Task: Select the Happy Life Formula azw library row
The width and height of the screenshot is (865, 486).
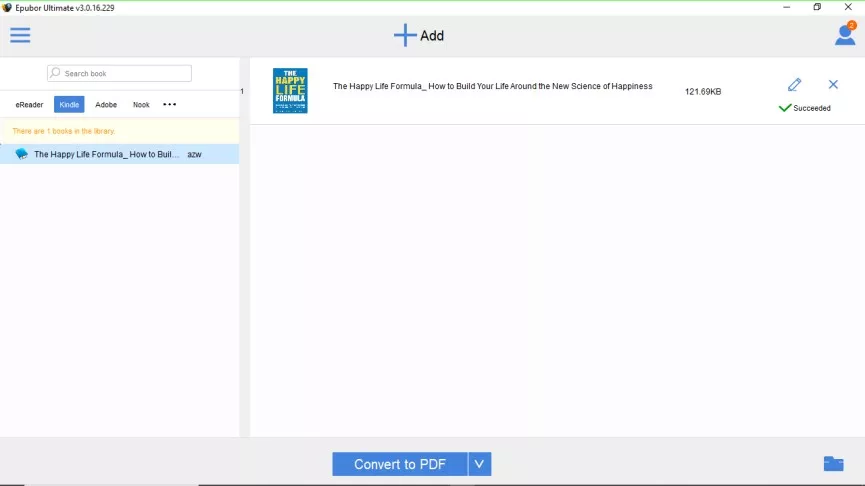Action: [119, 154]
